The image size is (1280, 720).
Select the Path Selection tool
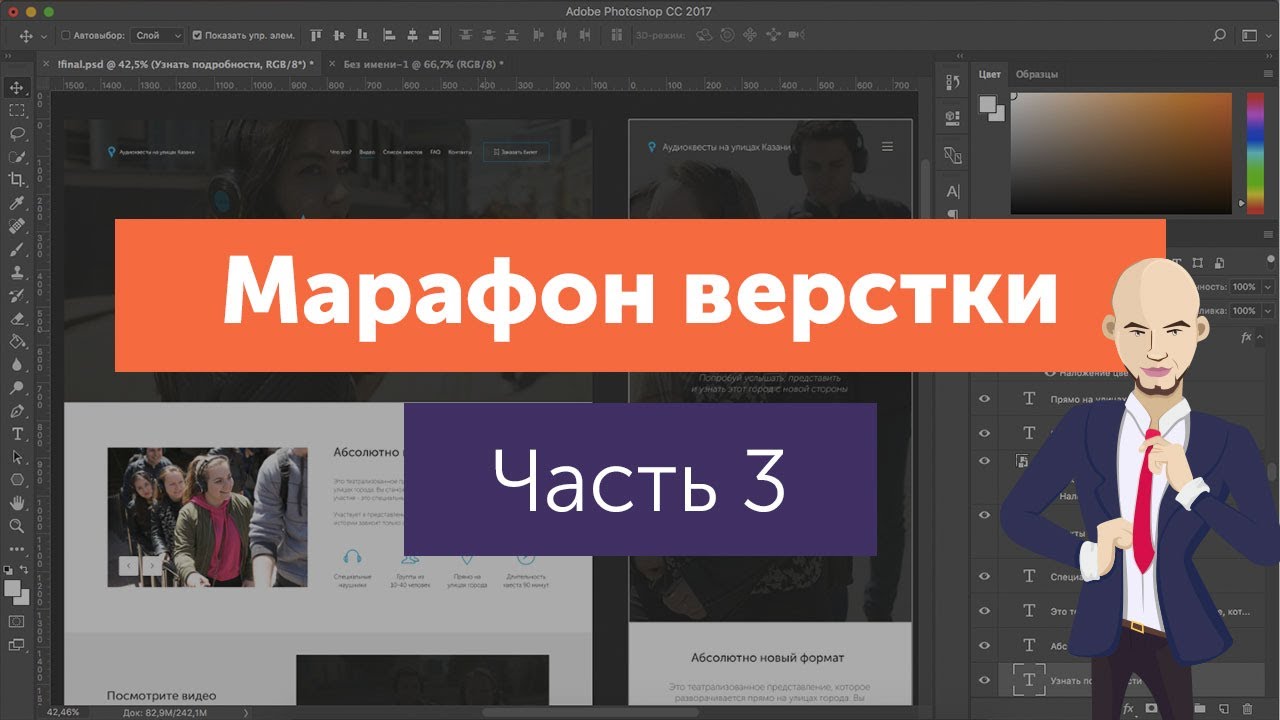click(16, 456)
